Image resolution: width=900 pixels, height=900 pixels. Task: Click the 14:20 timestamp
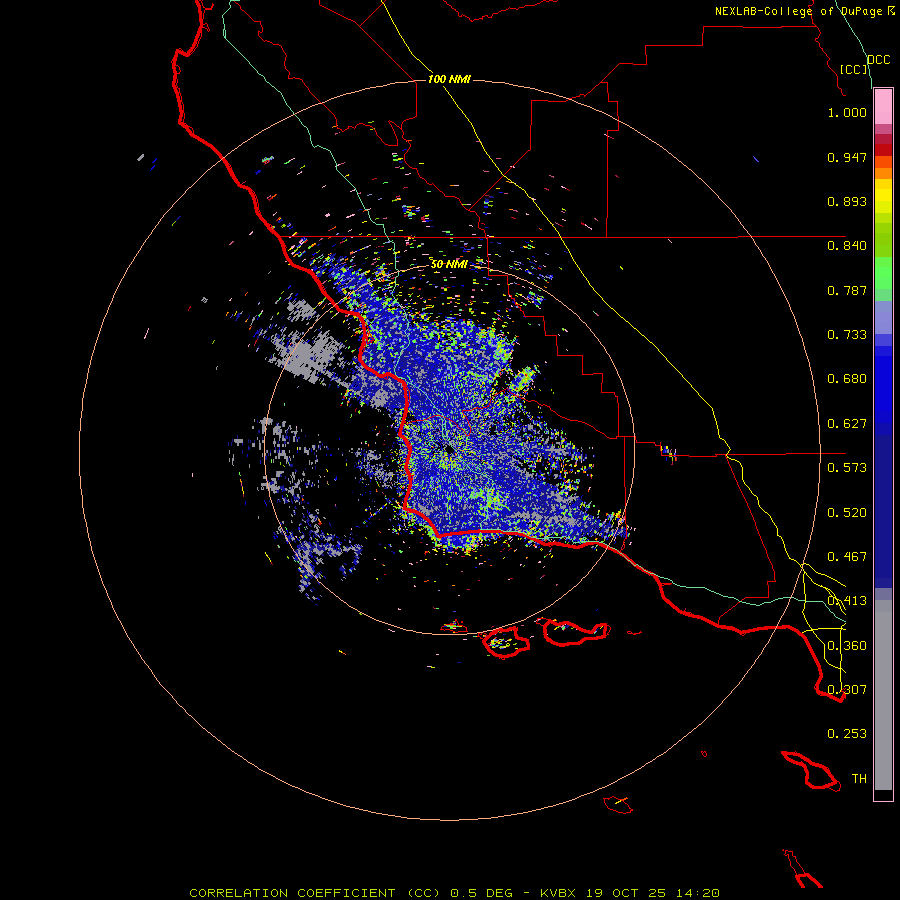[x=699, y=893]
